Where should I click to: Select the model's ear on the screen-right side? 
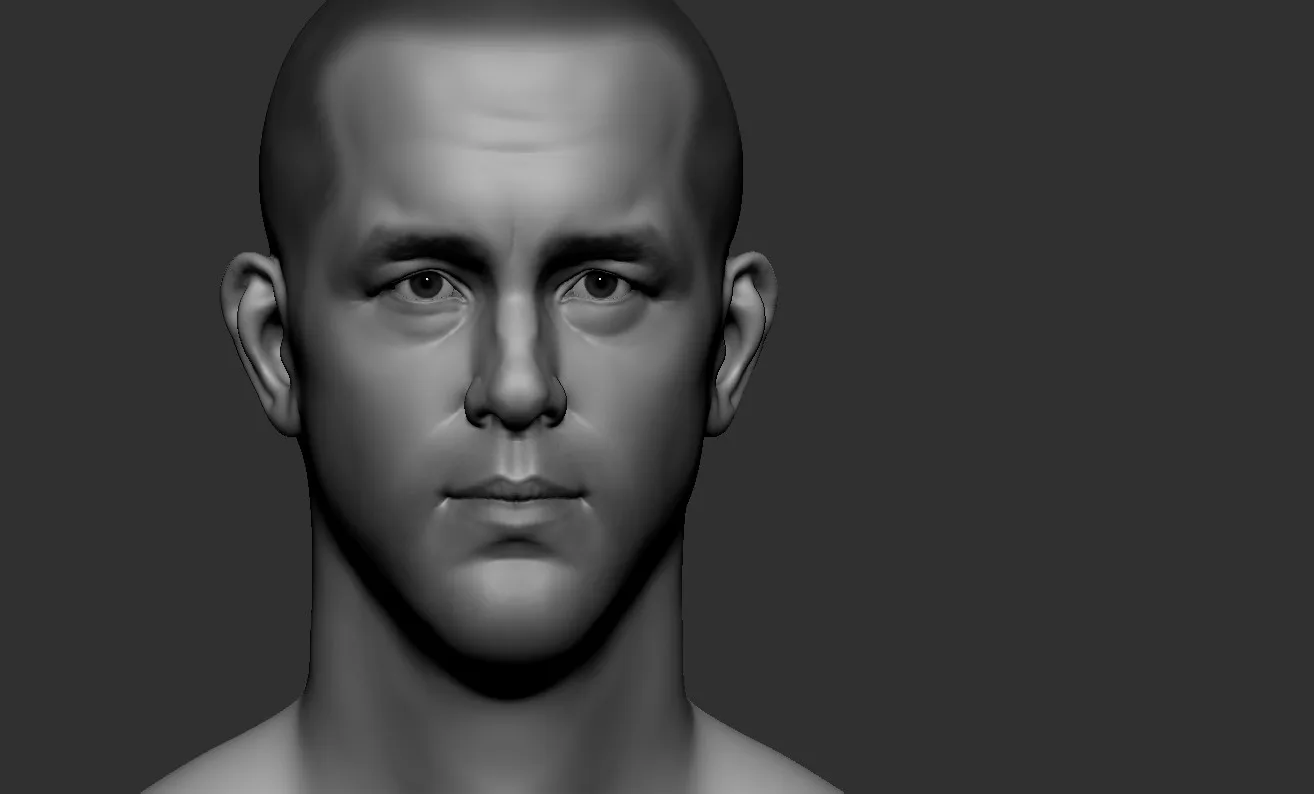[x=741, y=342]
